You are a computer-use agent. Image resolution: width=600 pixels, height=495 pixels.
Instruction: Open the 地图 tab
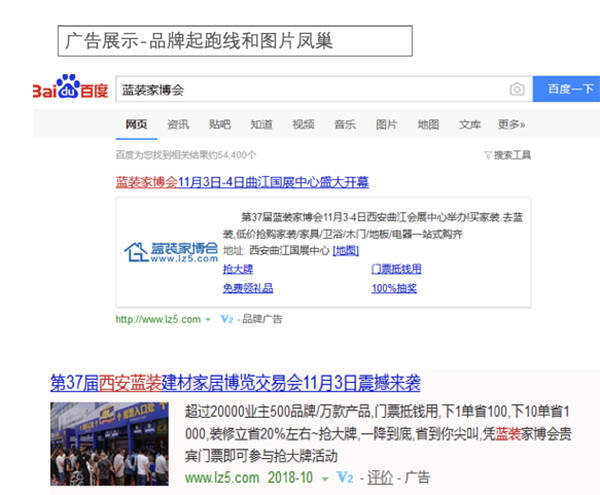click(428, 124)
